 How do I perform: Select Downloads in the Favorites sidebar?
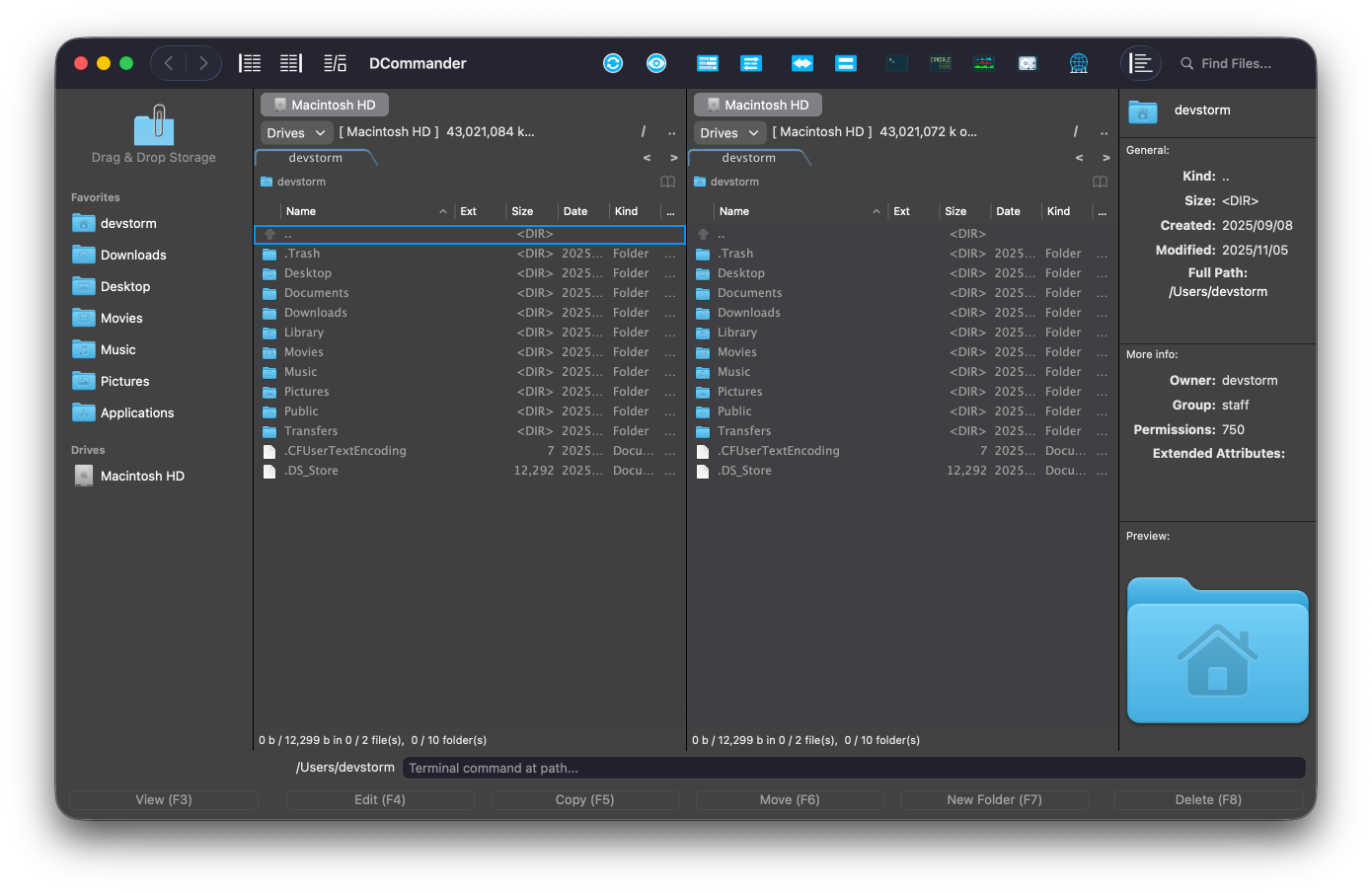coord(131,255)
